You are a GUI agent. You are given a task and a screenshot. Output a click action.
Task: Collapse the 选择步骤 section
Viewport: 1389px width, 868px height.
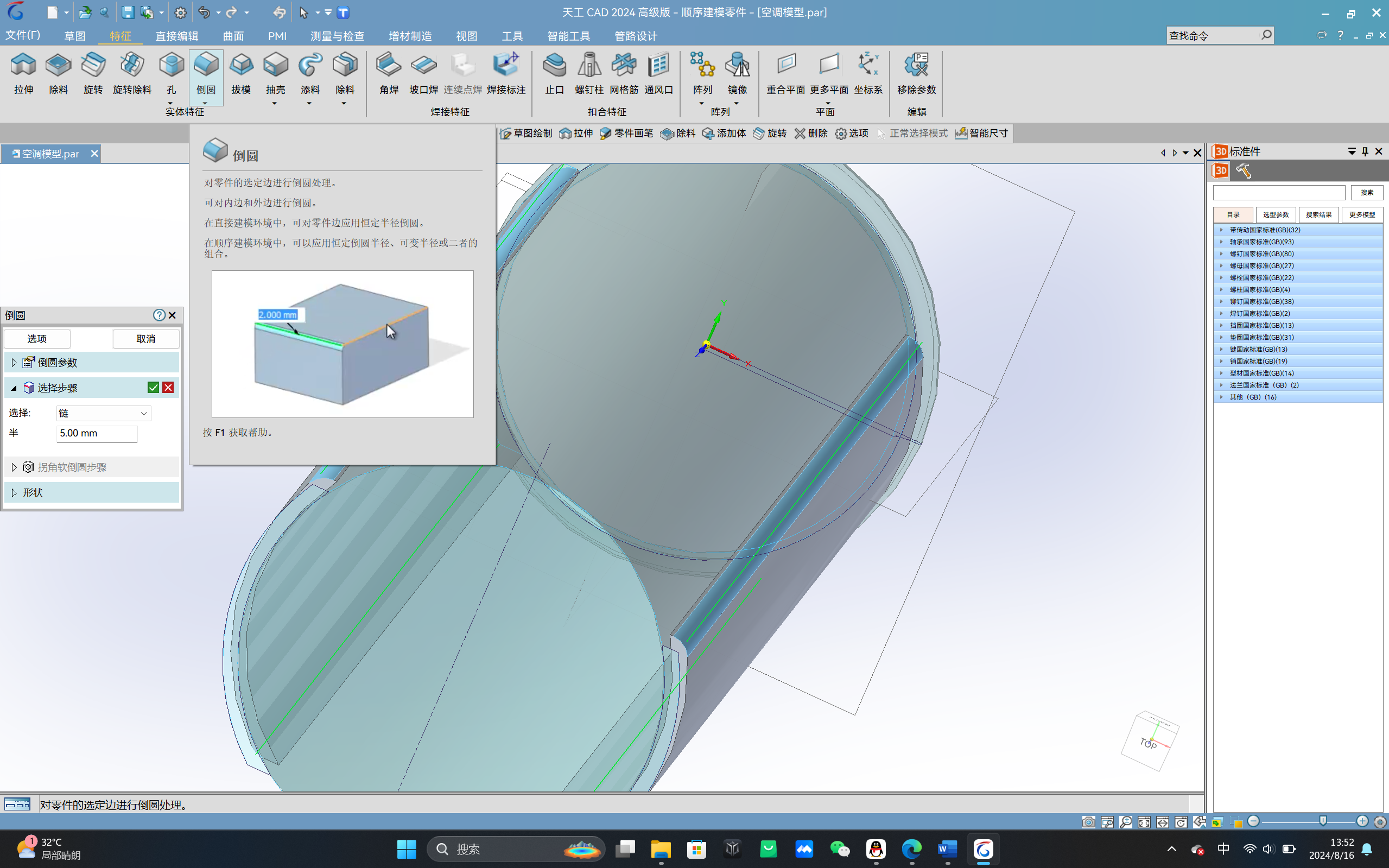pos(14,388)
